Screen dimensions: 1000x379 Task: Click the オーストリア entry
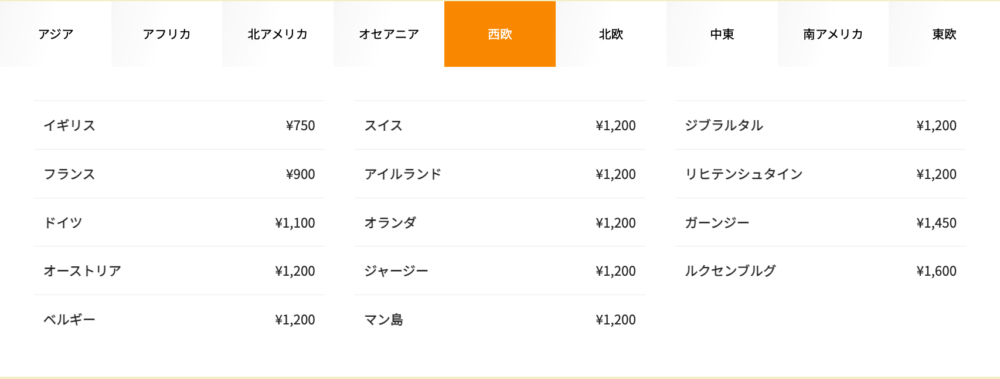click(x=179, y=271)
